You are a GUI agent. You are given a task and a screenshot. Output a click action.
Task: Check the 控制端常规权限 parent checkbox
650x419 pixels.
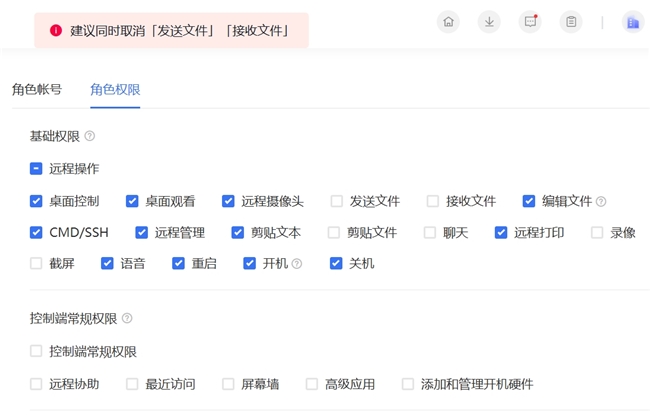tap(36, 351)
